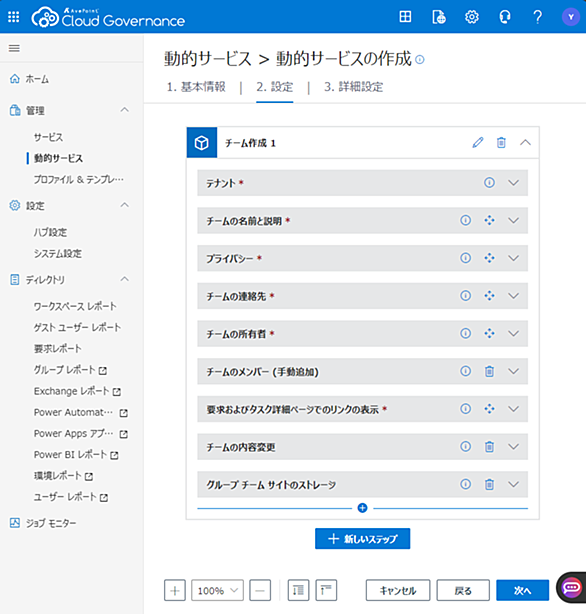Open the chatbot icon at bottom right
The width and height of the screenshot is (586, 614).
[x=572, y=588]
